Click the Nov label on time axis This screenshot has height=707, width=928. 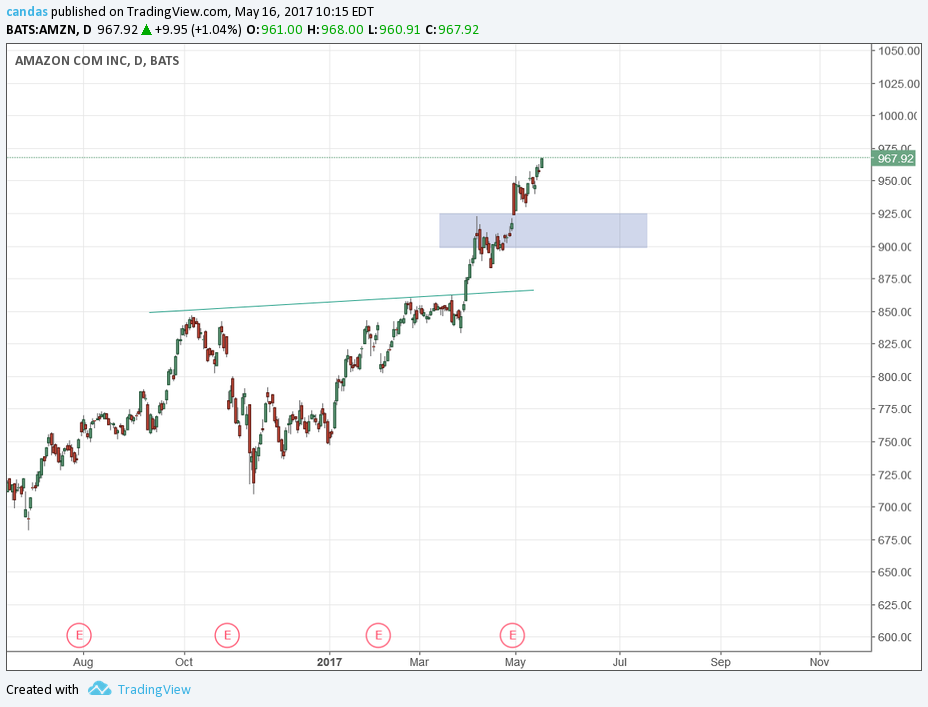pyautogui.click(x=819, y=662)
